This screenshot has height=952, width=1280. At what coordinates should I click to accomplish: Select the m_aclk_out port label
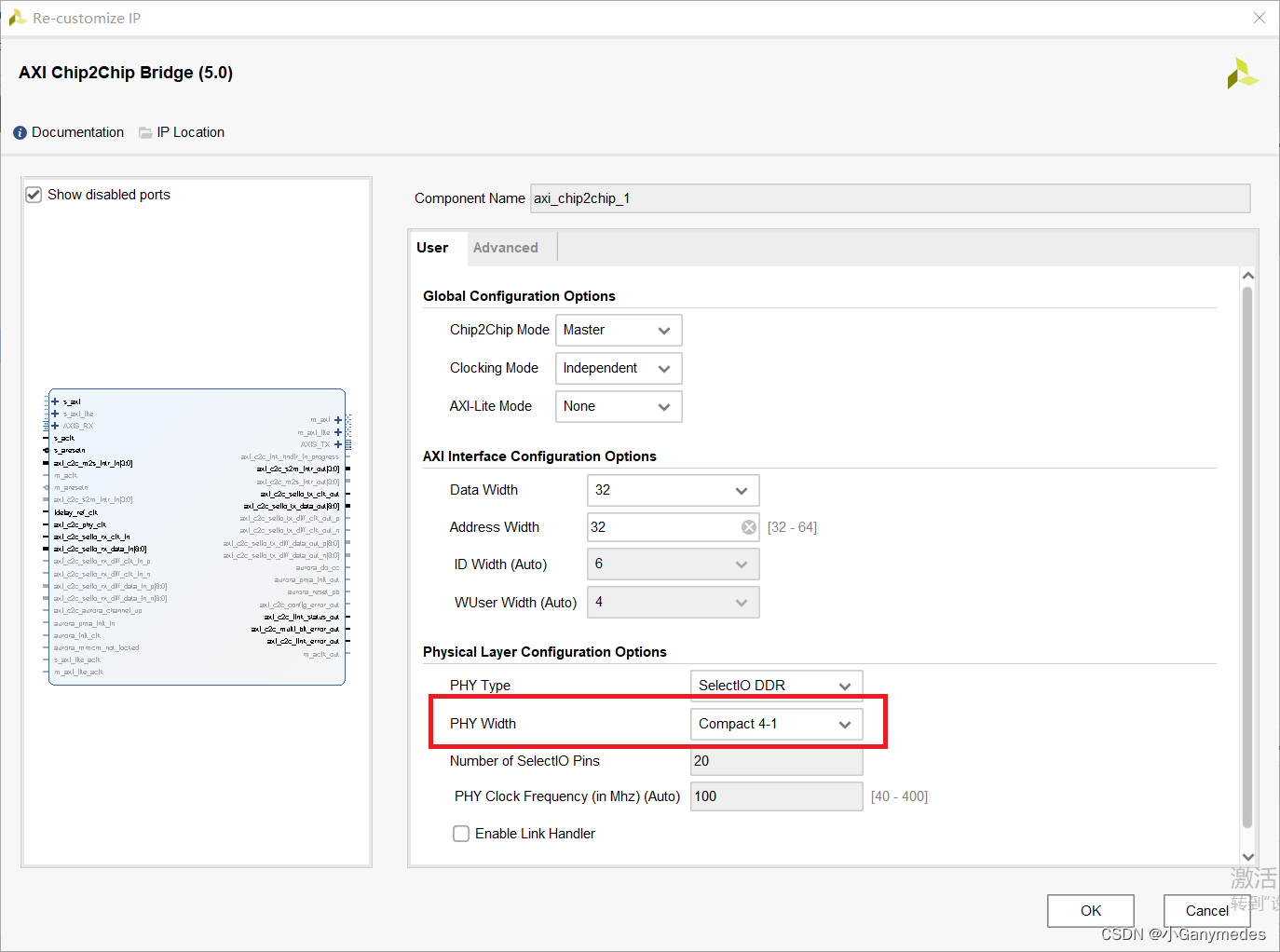321,654
